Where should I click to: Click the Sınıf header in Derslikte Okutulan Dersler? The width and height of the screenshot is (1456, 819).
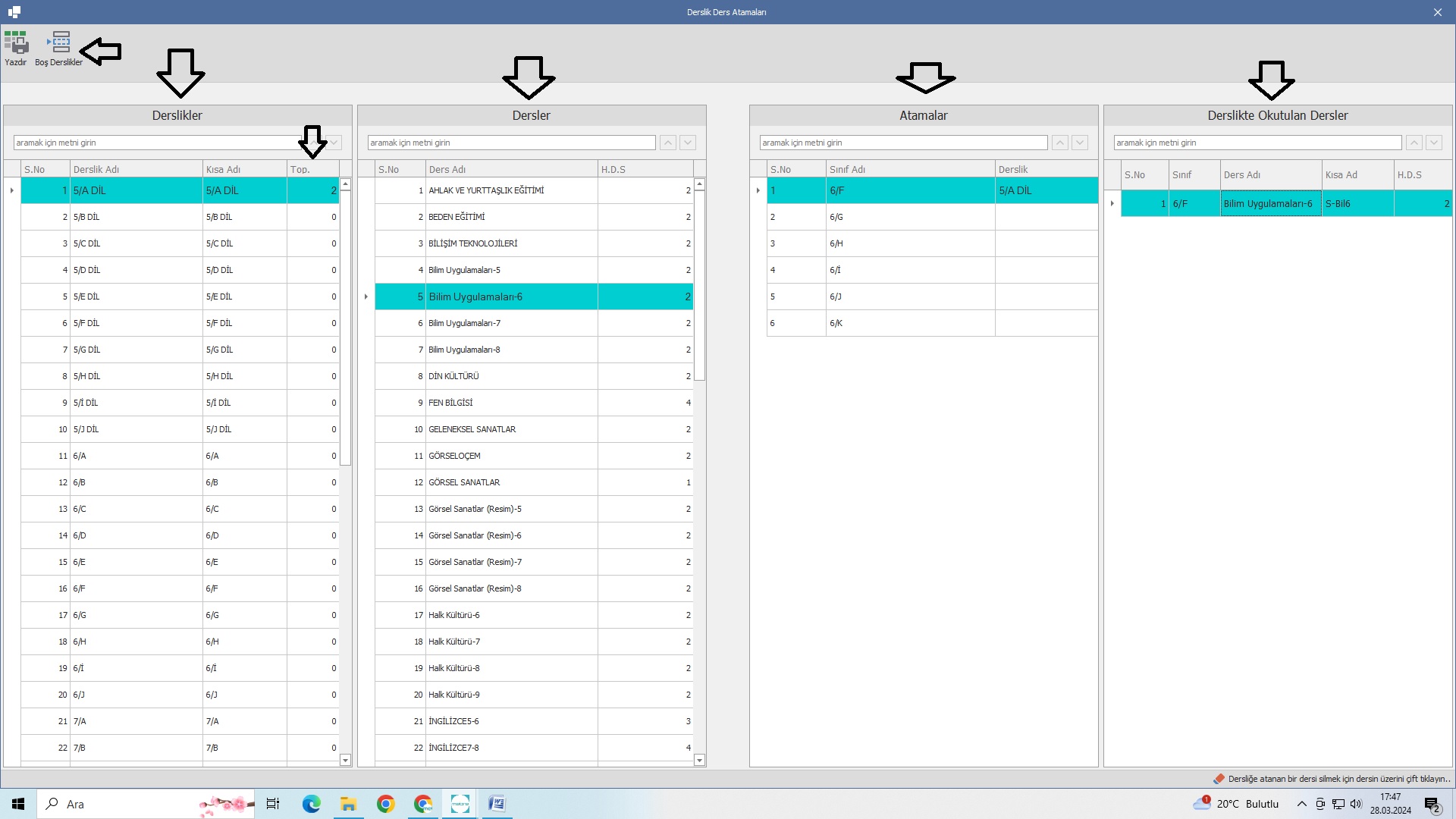1194,174
